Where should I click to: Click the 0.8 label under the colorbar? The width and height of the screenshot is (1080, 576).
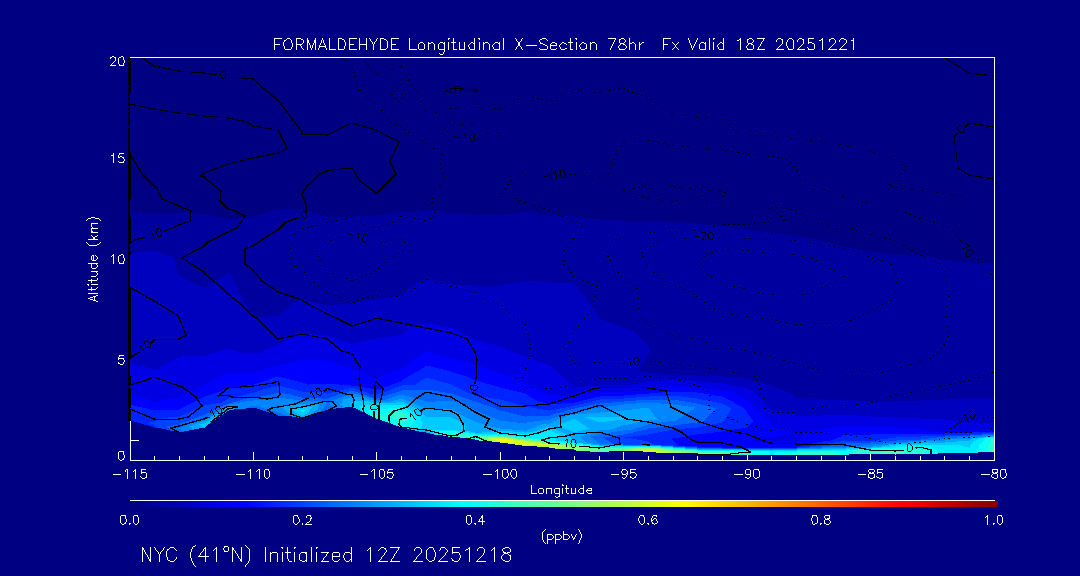821,520
